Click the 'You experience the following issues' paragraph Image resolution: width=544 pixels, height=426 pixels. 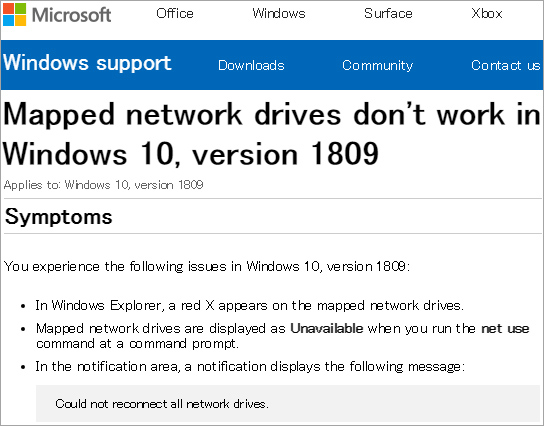[207, 266]
